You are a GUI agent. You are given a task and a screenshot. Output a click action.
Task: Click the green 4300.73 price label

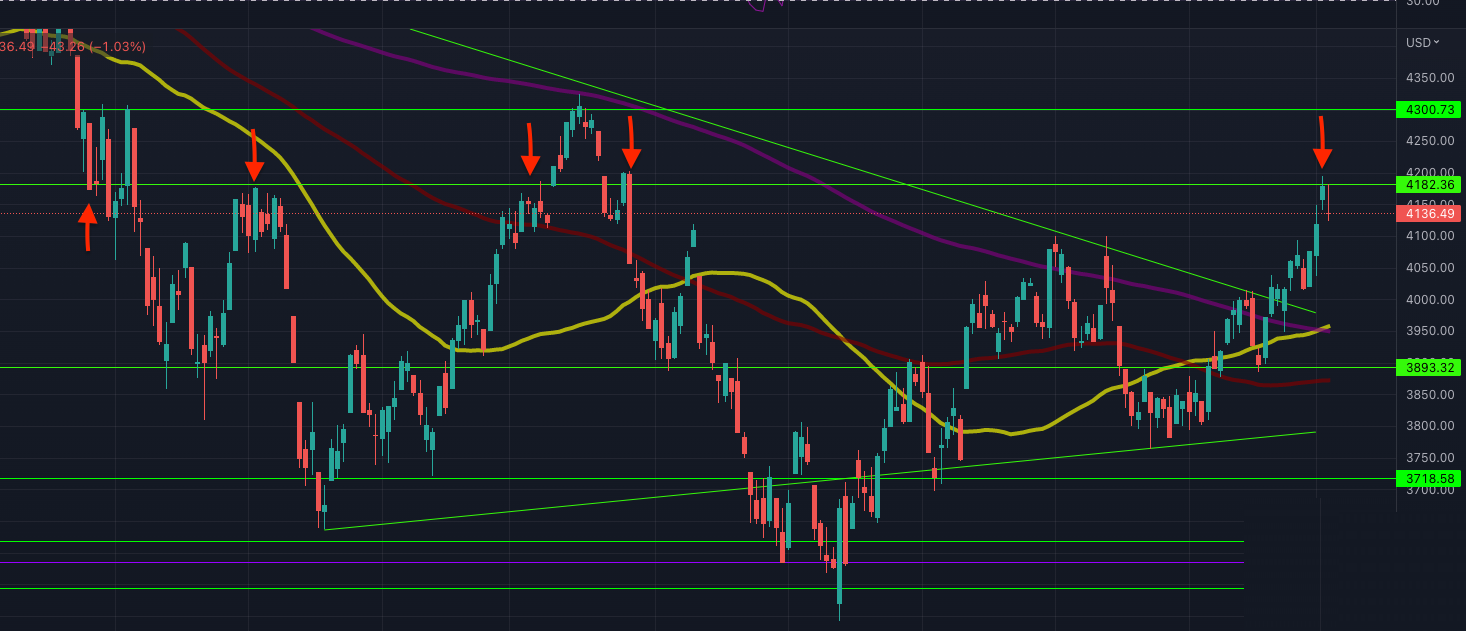1427,110
